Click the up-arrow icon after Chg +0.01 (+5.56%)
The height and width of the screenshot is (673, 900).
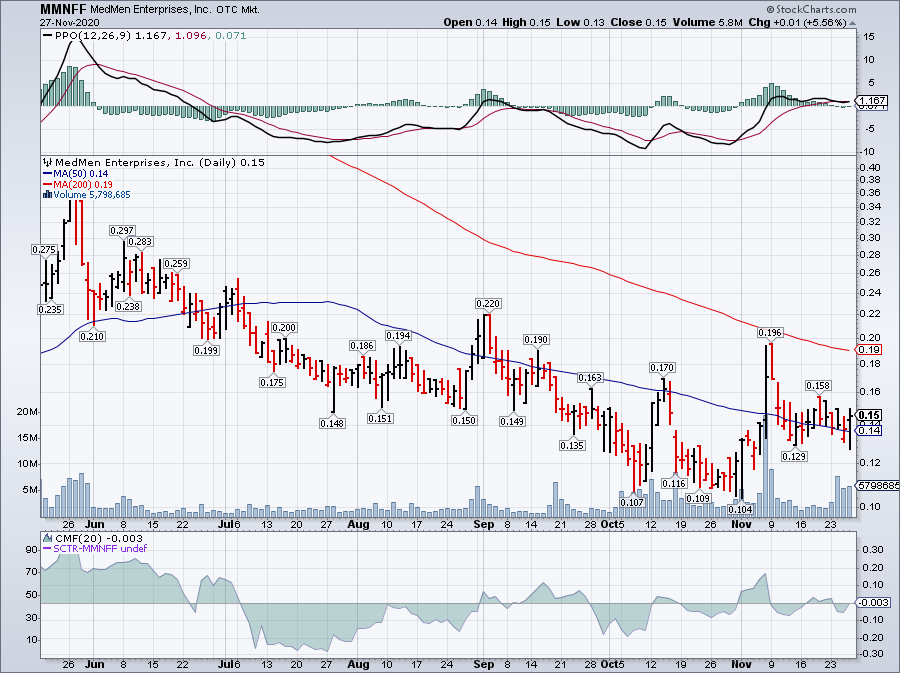[852, 23]
